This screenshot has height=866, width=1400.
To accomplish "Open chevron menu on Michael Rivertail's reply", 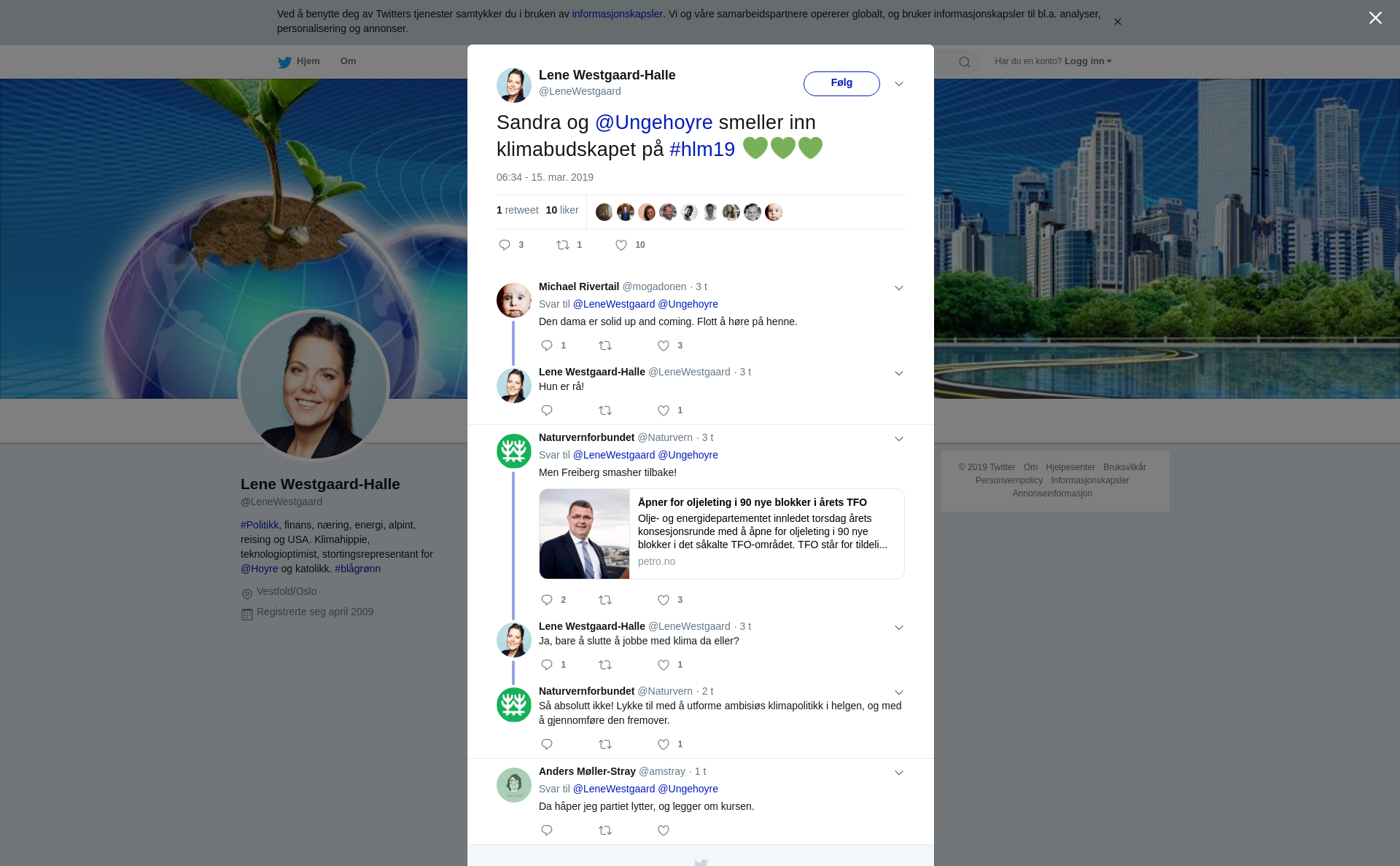I will (x=899, y=288).
